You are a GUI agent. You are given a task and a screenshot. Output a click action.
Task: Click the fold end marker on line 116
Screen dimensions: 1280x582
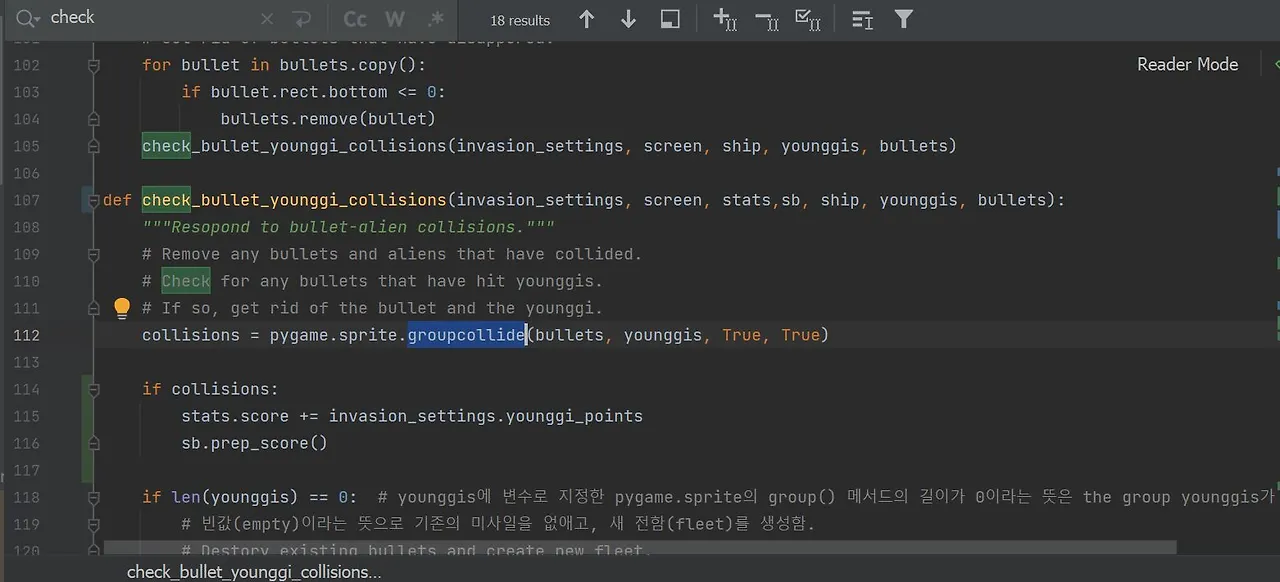pyautogui.click(x=94, y=443)
